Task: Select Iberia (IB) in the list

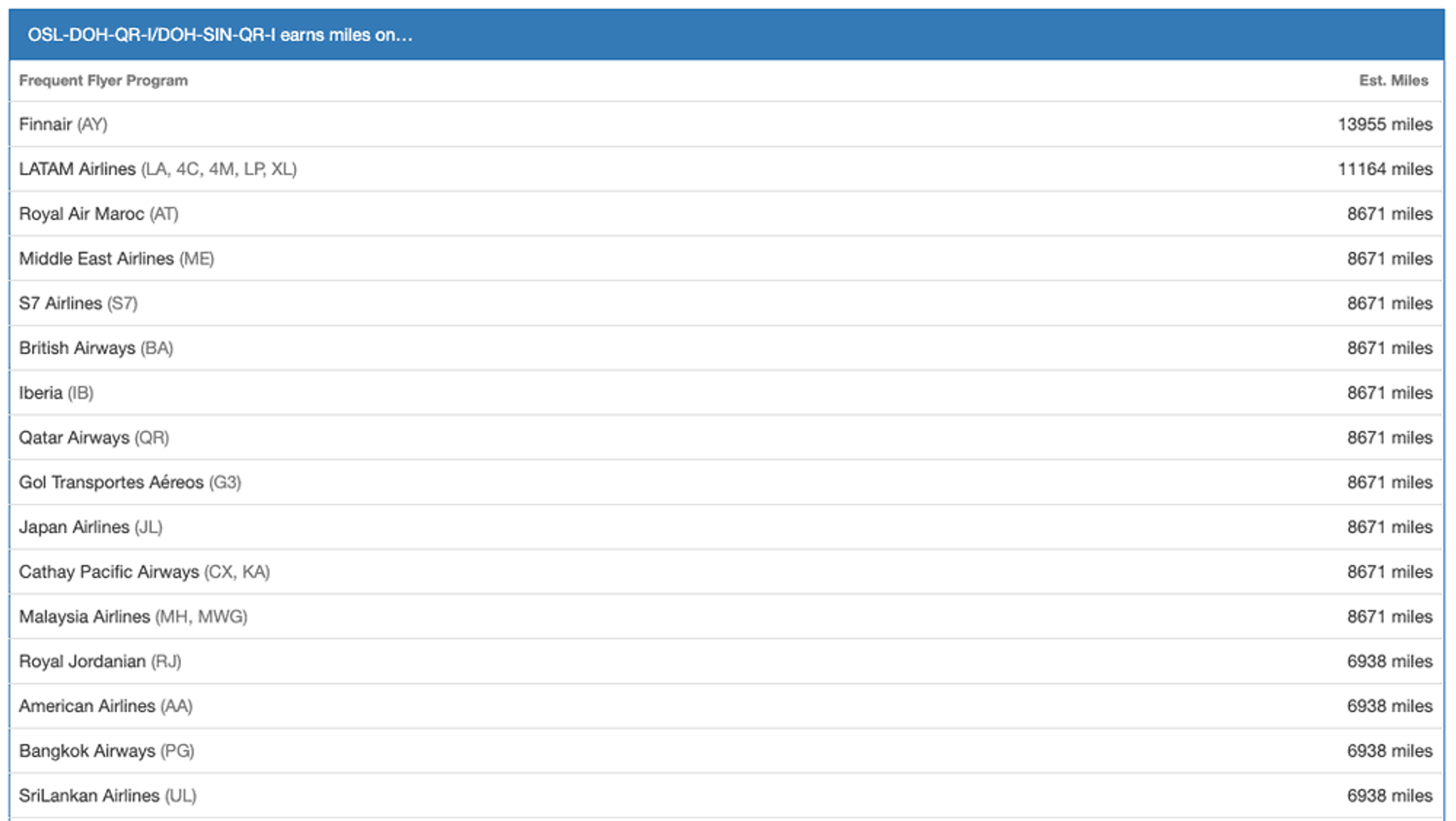Action: tap(56, 393)
